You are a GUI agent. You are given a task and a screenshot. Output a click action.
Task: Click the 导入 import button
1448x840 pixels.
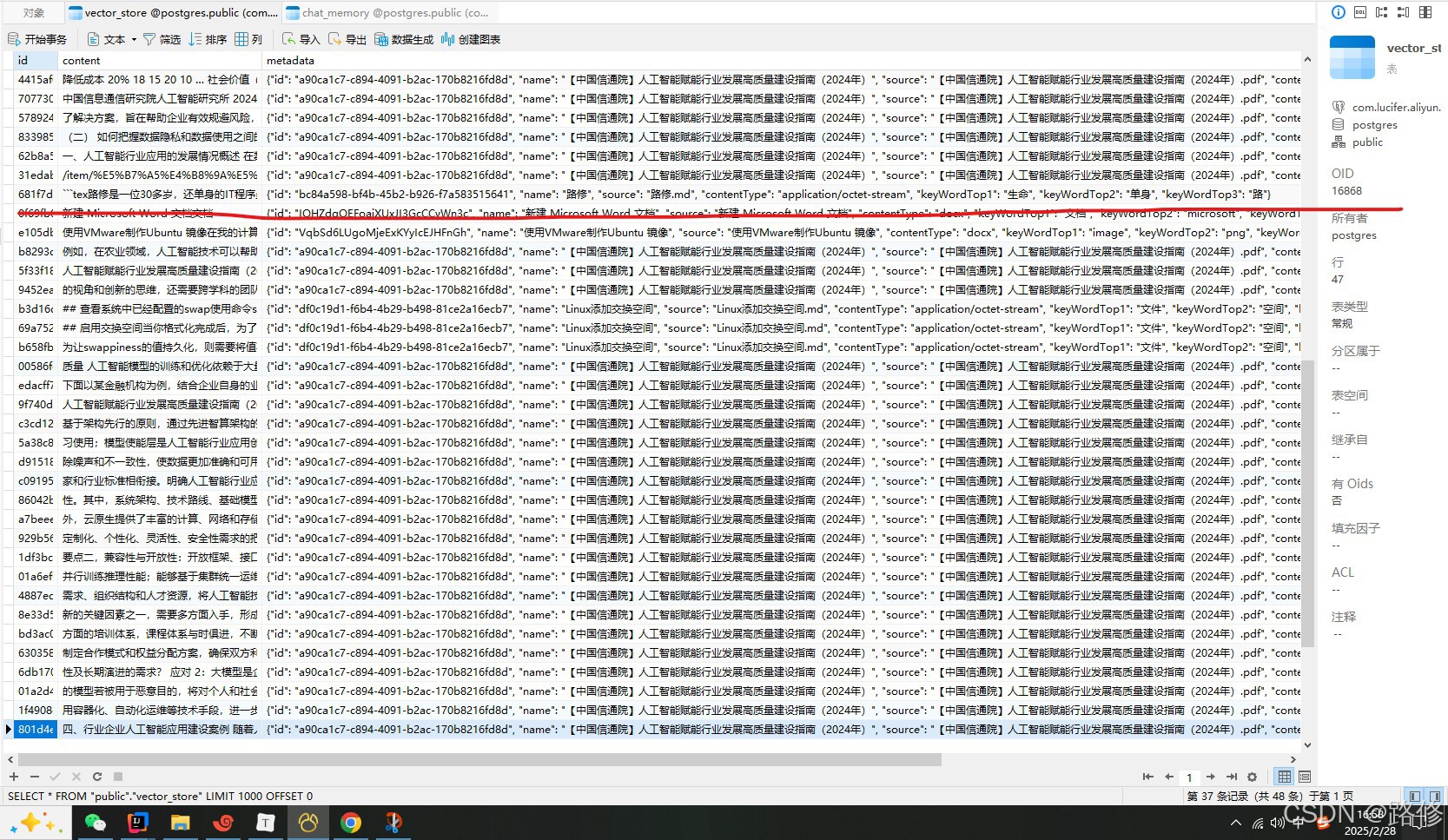[x=301, y=39]
